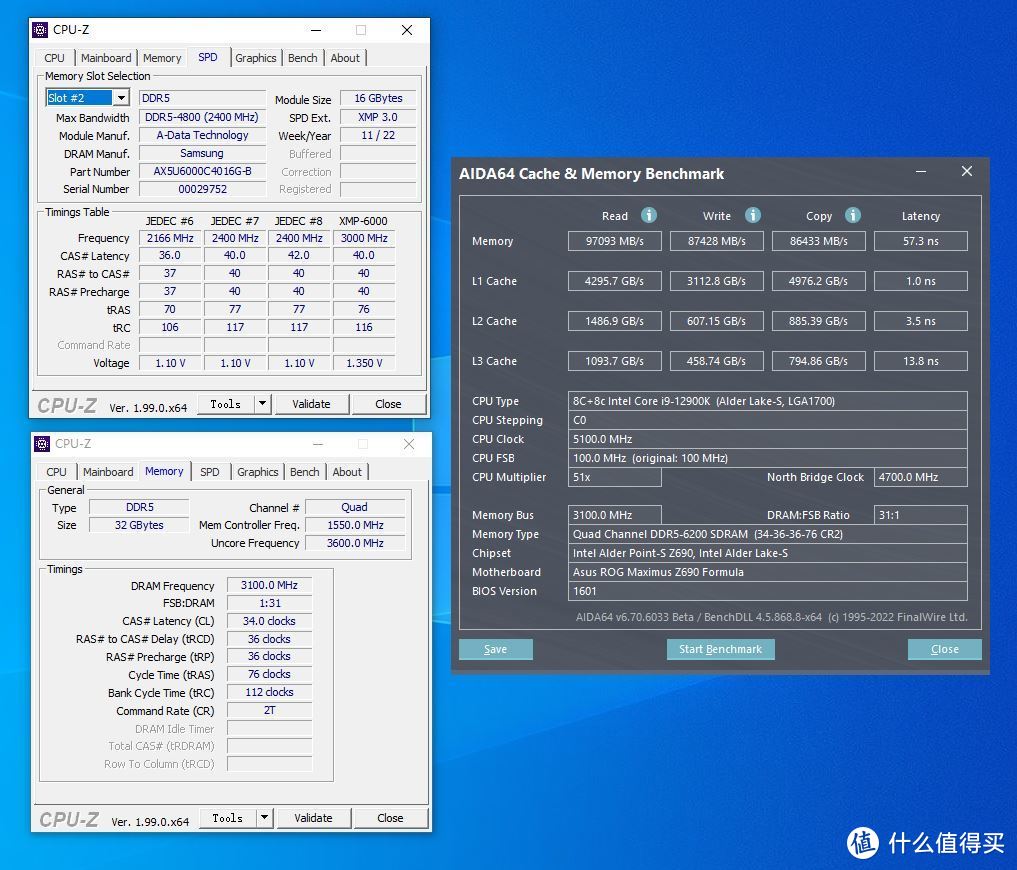The height and width of the screenshot is (870, 1017).
Task: Click the Write info icon in AIDA64
Action: click(x=753, y=215)
